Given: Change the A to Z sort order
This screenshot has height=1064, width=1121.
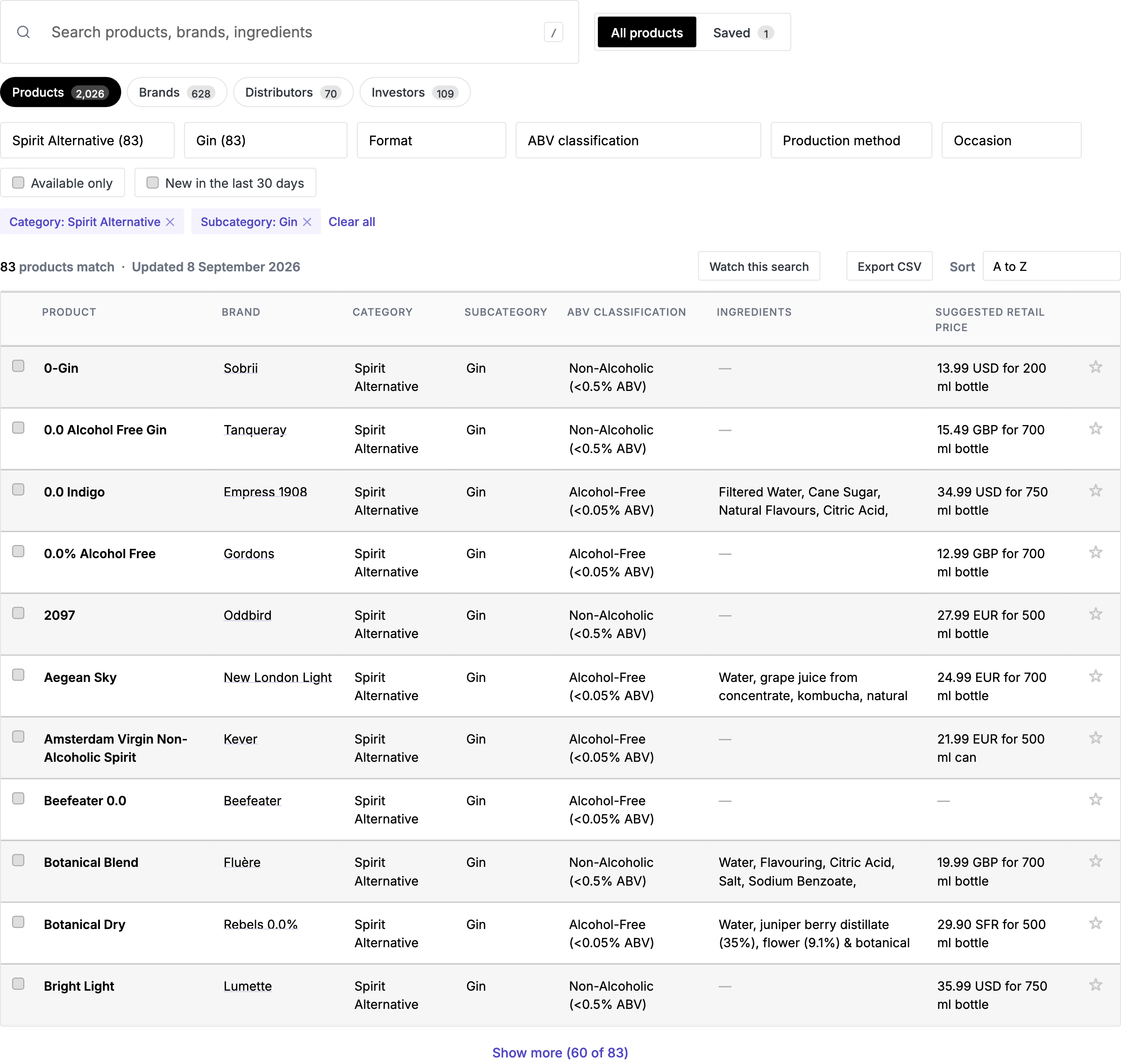Looking at the screenshot, I should (x=1051, y=266).
